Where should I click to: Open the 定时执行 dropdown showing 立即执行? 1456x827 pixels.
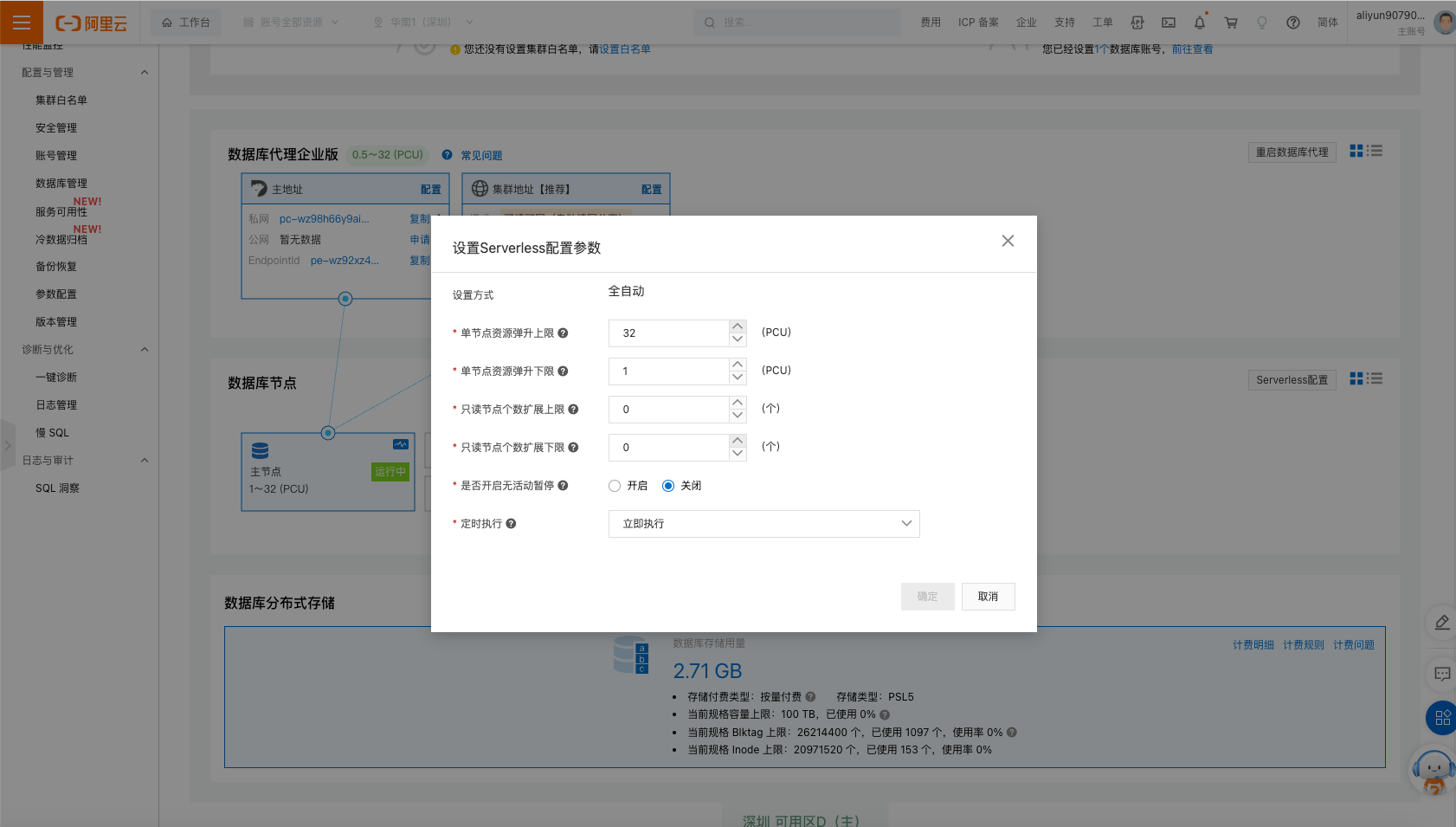763,523
